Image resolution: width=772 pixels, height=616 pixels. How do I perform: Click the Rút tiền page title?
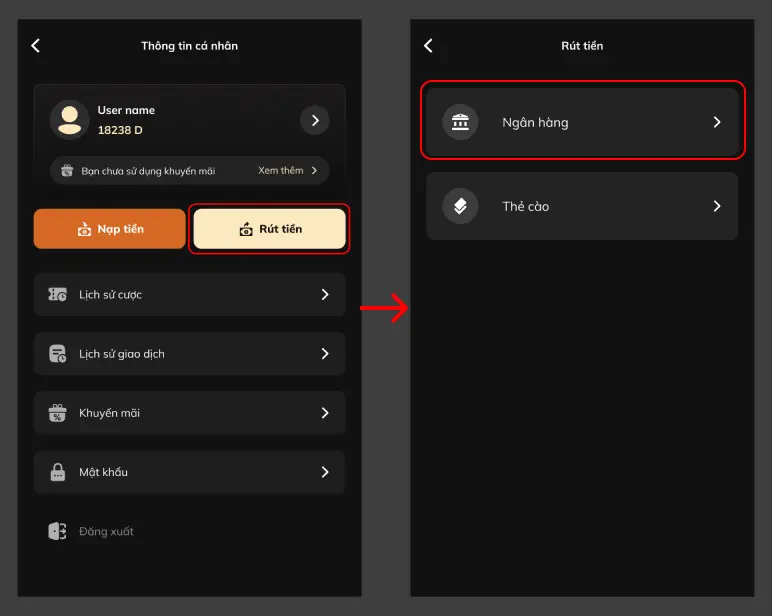pos(582,46)
